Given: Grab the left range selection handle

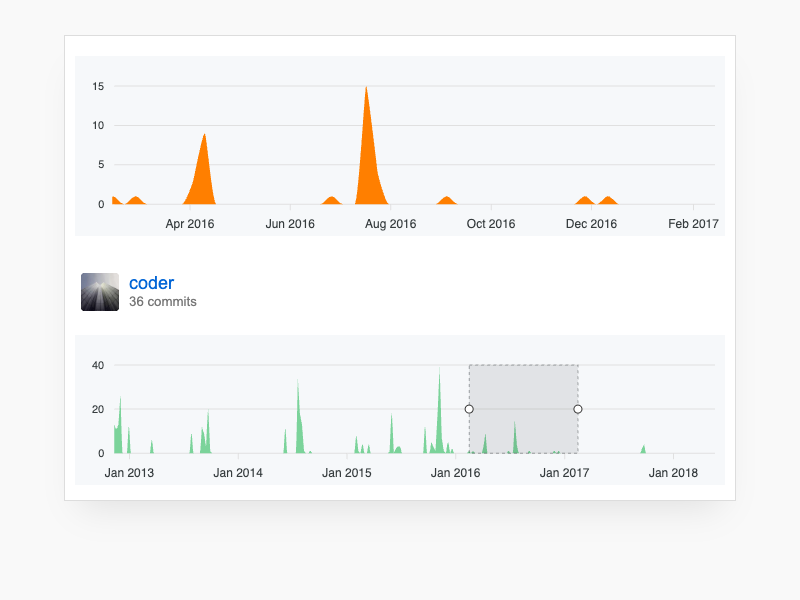Looking at the screenshot, I should [x=469, y=409].
